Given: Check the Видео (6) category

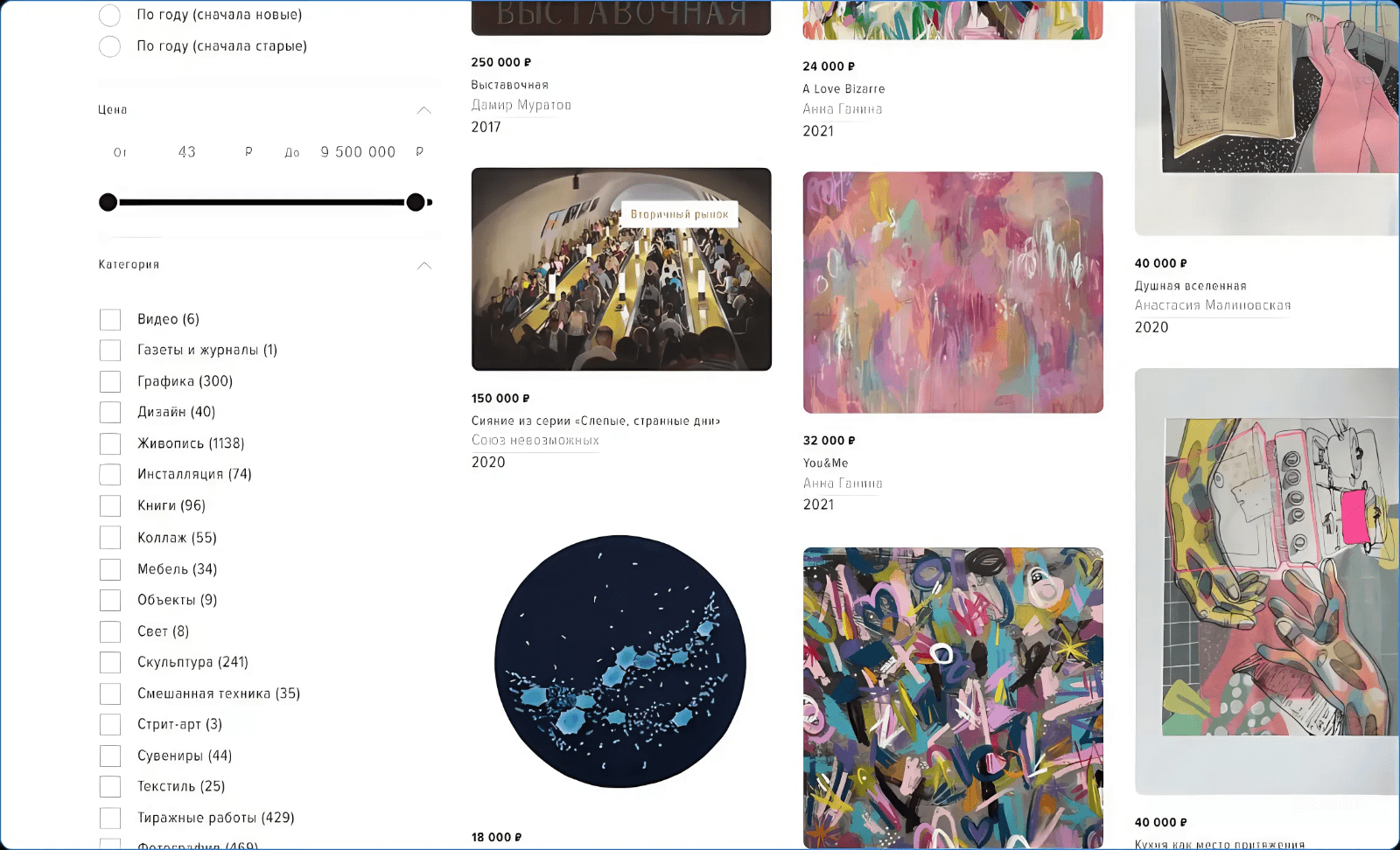Looking at the screenshot, I should tap(110, 319).
